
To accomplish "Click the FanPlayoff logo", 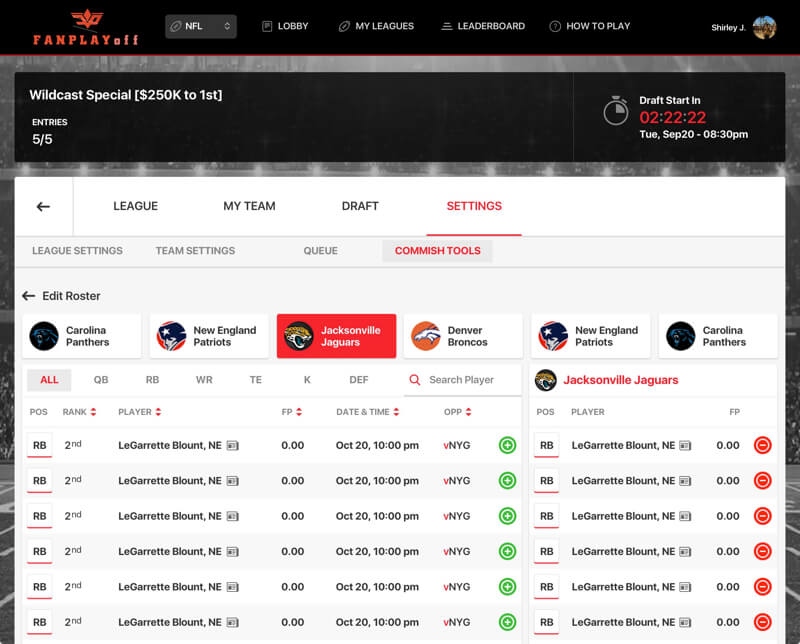I will 86,27.
